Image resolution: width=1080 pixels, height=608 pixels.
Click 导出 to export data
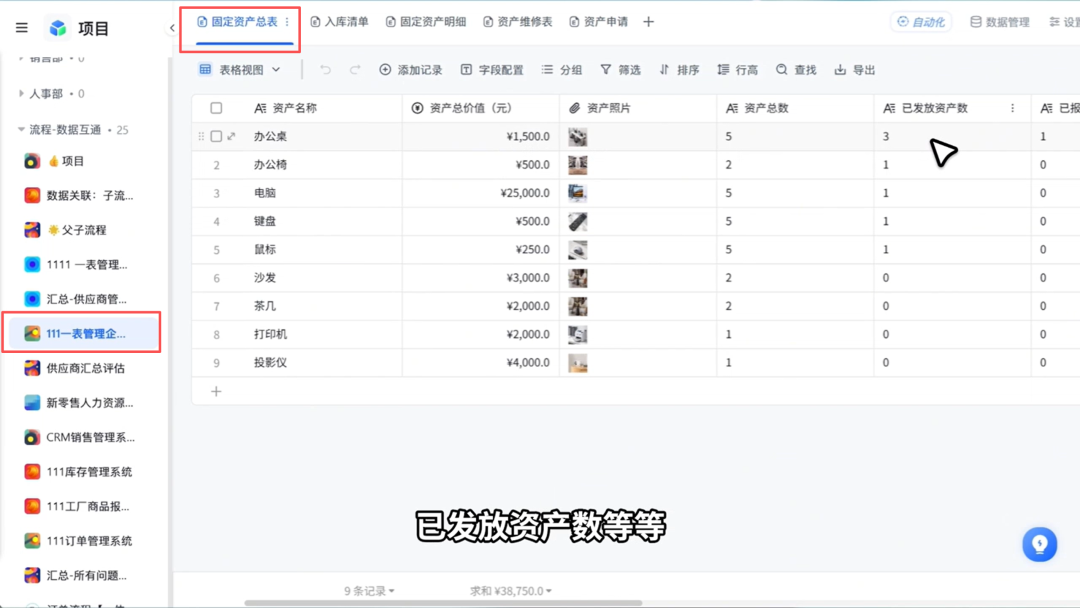pyautogui.click(x=854, y=70)
